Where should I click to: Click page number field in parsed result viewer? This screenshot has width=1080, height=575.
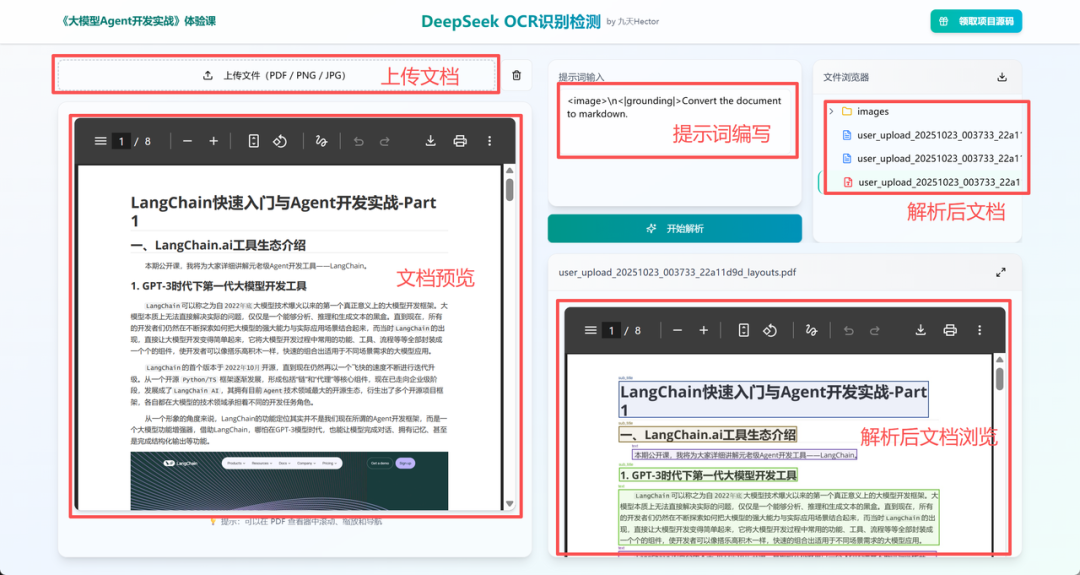[x=611, y=331]
